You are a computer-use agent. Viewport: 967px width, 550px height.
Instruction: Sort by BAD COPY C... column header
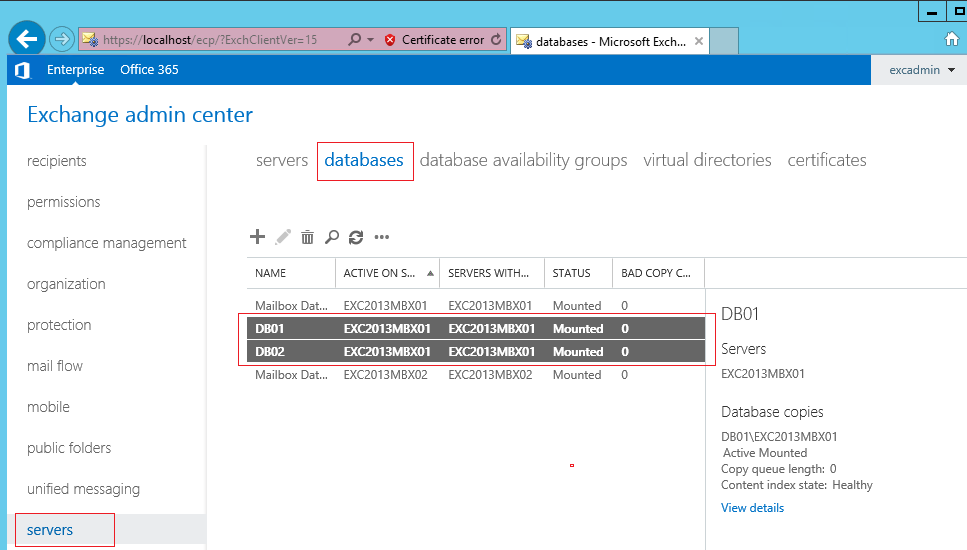(658, 273)
